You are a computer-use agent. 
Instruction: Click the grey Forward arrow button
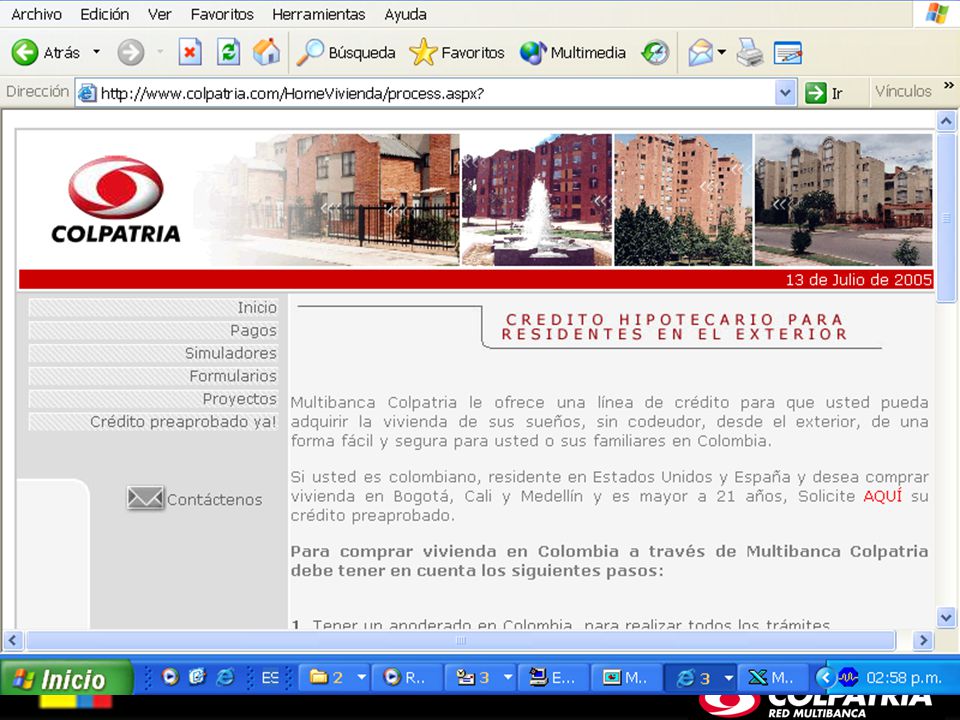(130, 52)
